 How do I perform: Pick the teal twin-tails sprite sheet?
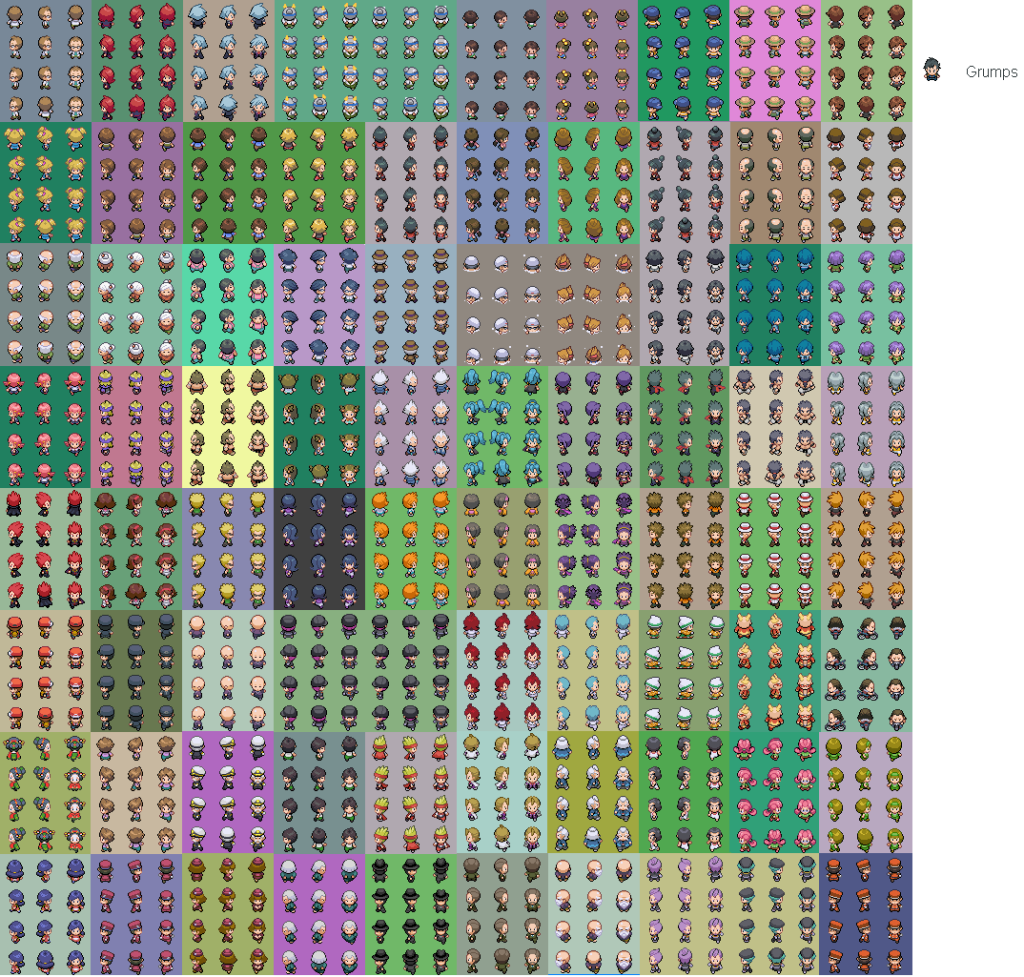pos(502,427)
